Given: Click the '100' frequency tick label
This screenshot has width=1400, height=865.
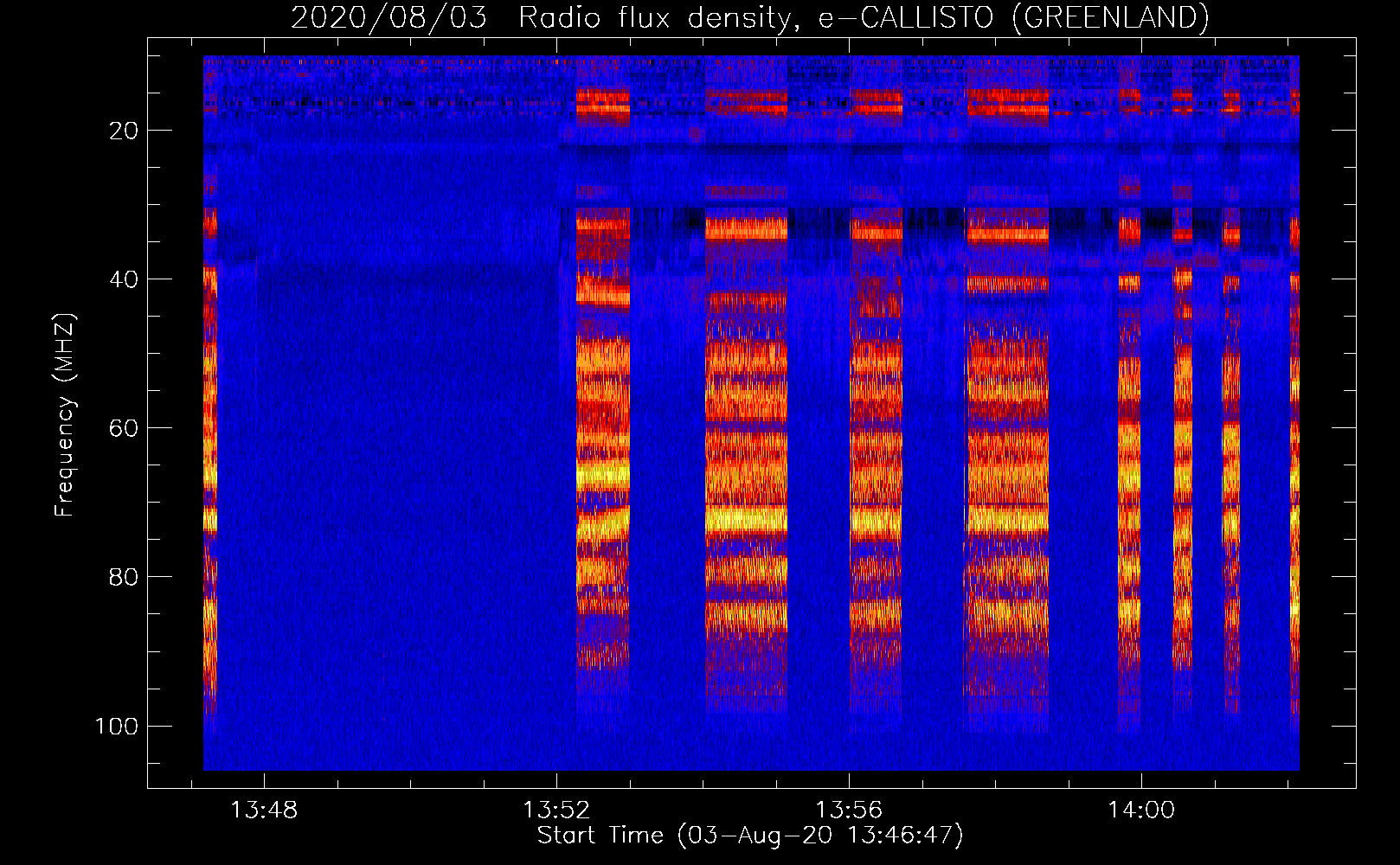Looking at the screenshot, I should [117, 726].
